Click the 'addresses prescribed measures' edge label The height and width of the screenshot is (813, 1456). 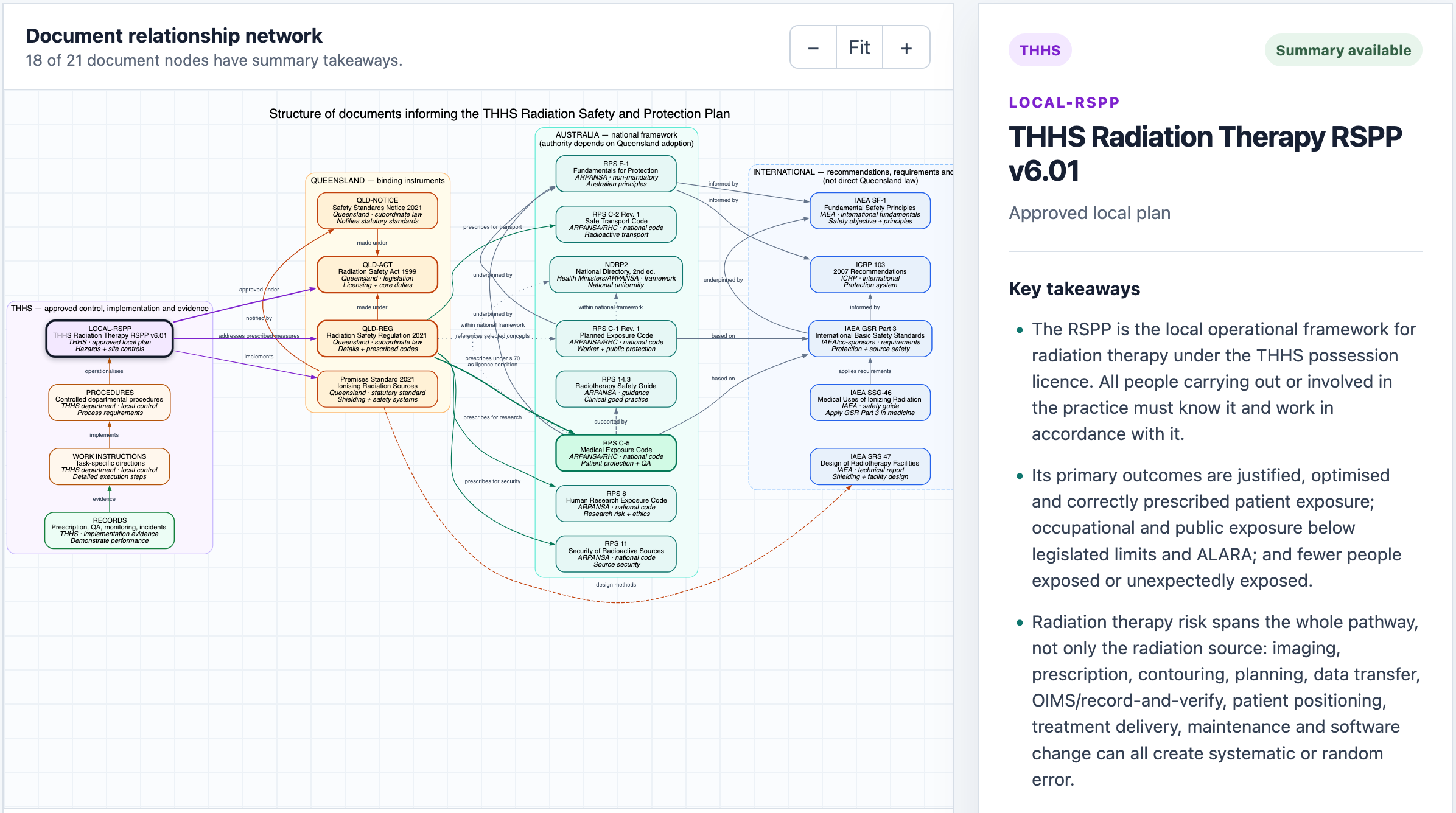[259, 336]
